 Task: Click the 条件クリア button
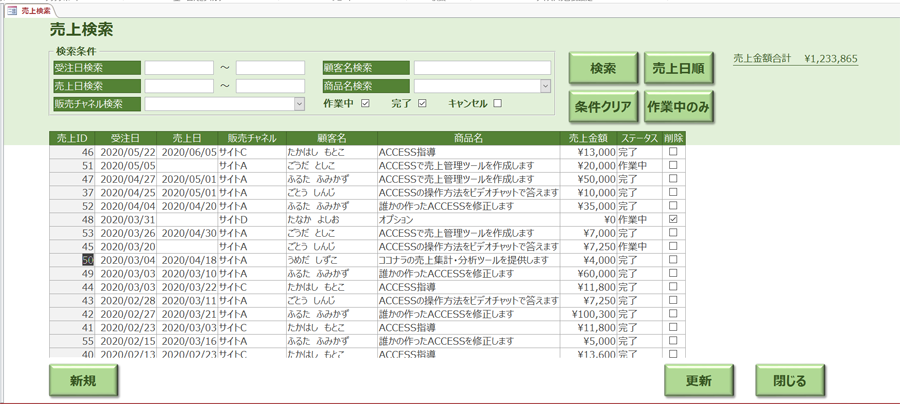pyautogui.click(x=602, y=106)
